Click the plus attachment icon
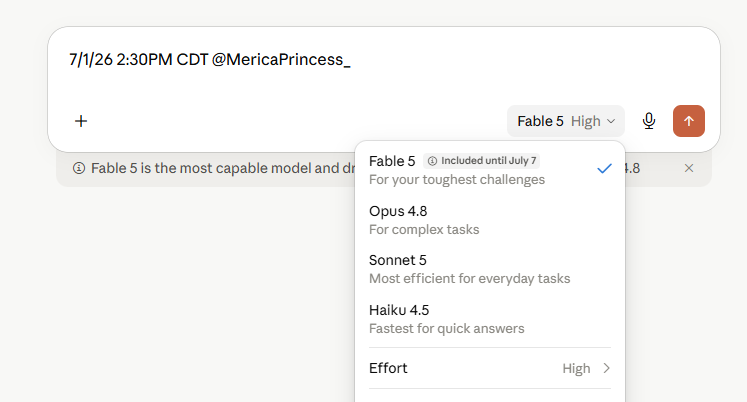The image size is (747, 402). 81,121
